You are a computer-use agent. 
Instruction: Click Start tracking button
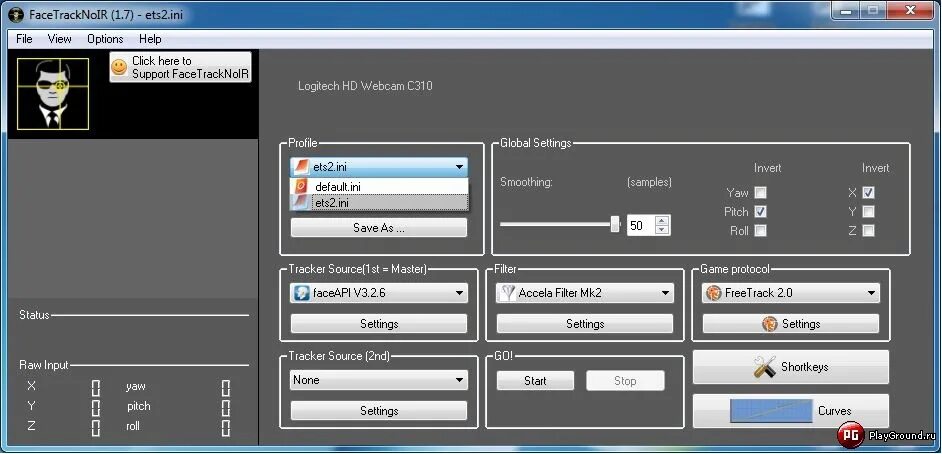[x=535, y=381]
